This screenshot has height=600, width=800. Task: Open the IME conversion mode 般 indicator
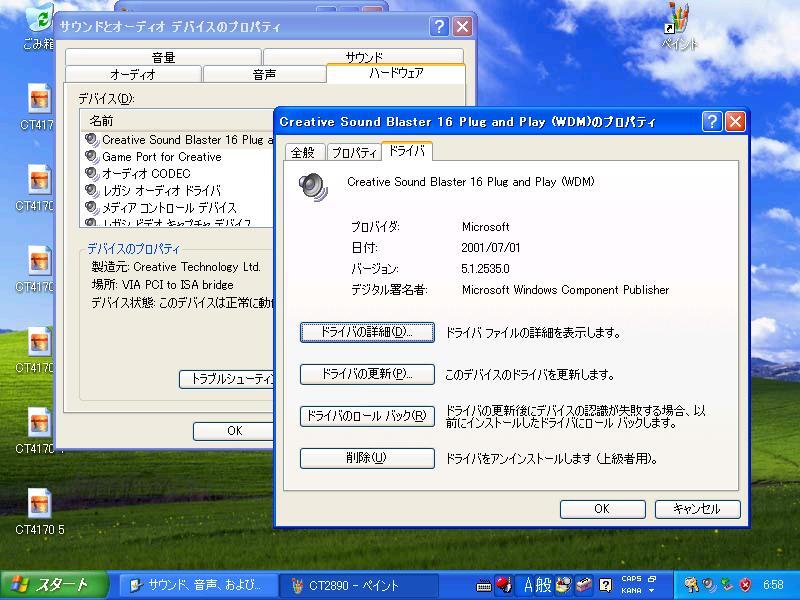(x=543, y=585)
